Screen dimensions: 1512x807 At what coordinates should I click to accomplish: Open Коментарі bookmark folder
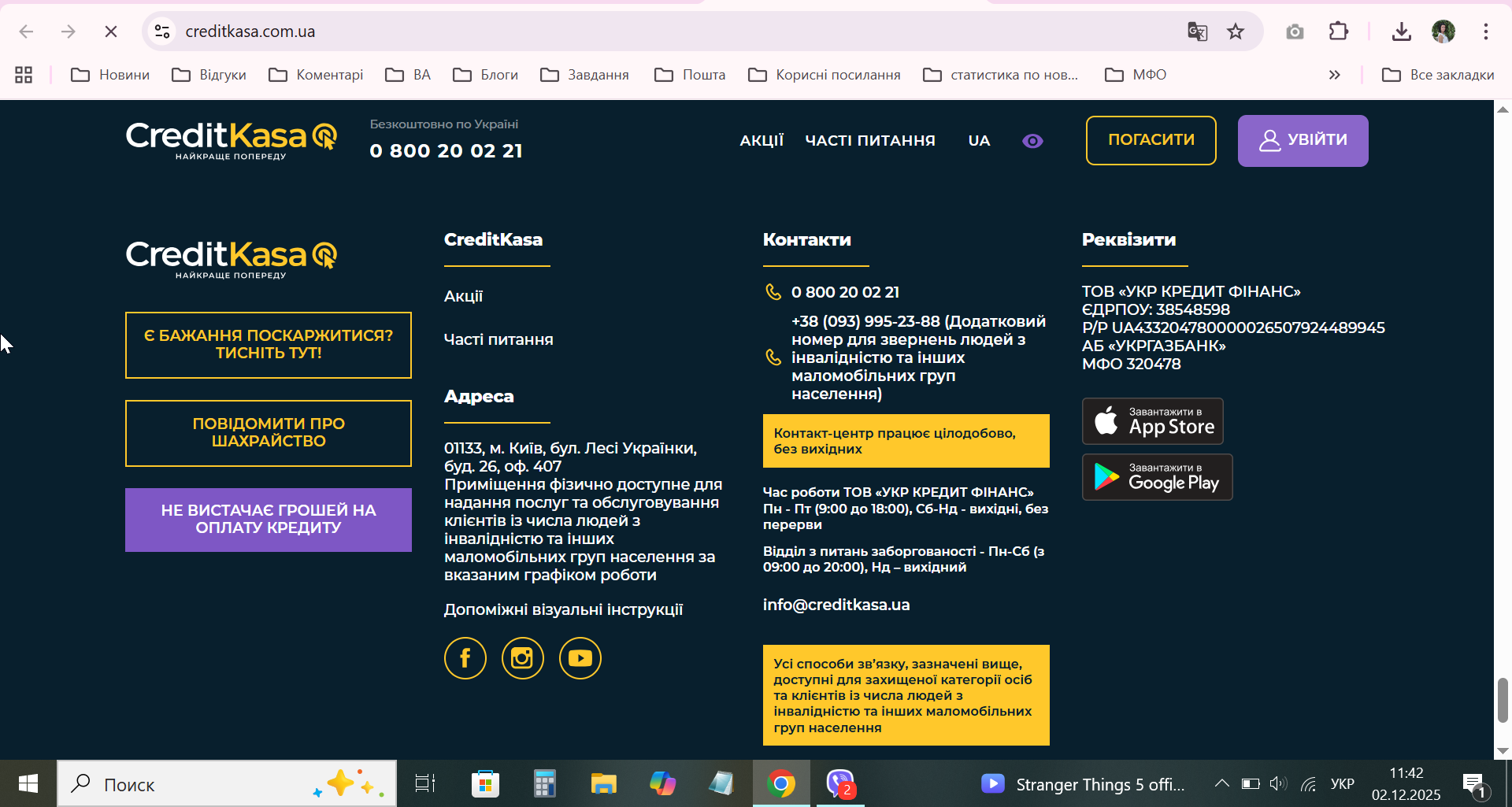(316, 75)
